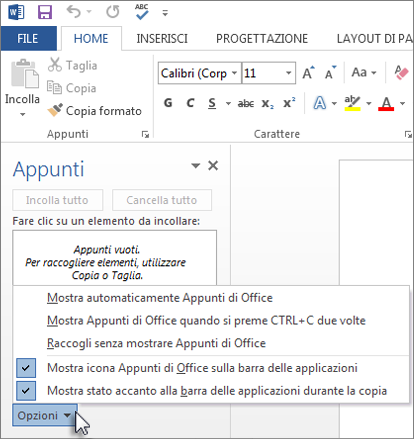The height and width of the screenshot is (439, 414).
Task: Choose Raccogli senza mostrare Appunti di Office
Action: point(211,343)
